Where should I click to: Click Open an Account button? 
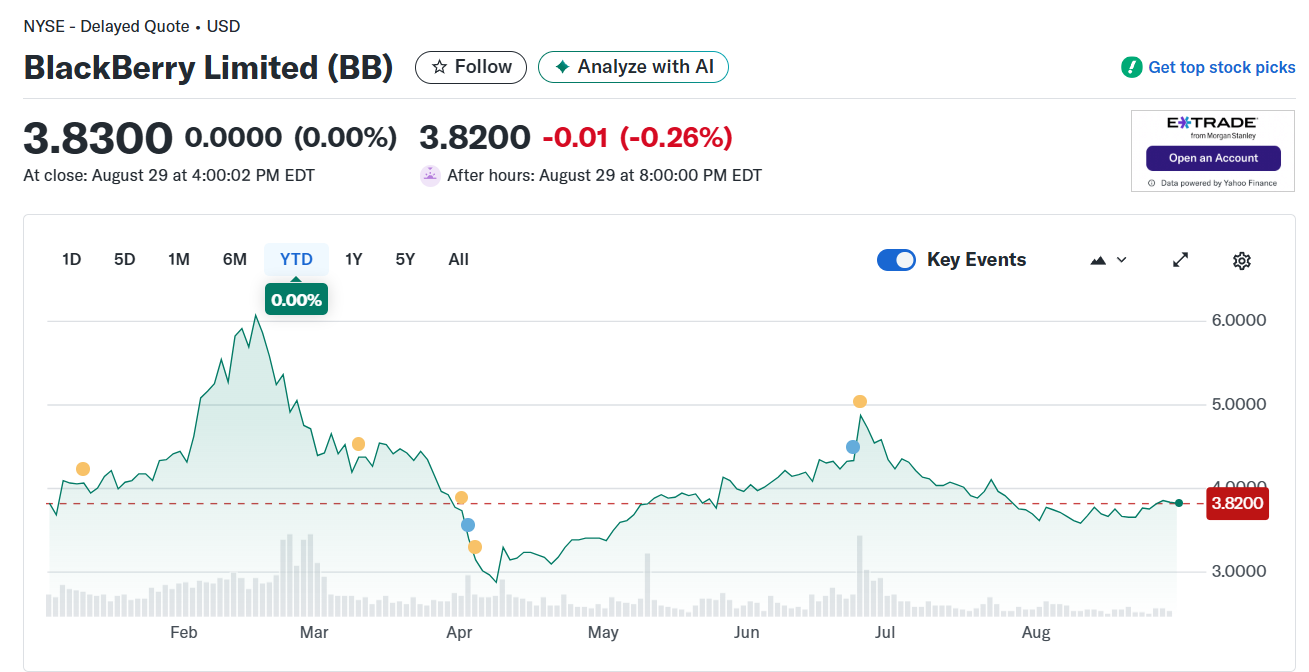(1213, 158)
